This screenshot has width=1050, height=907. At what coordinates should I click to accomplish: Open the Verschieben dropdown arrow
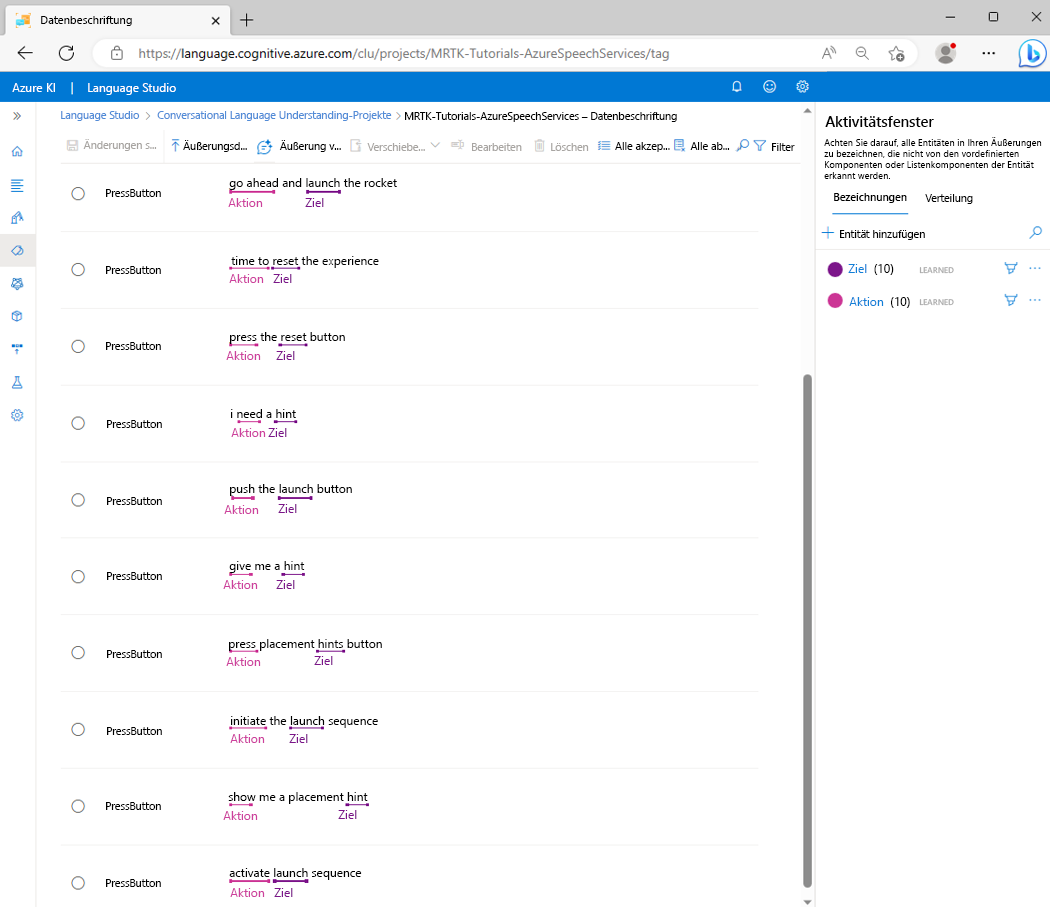pyautogui.click(x=435, y=146)
